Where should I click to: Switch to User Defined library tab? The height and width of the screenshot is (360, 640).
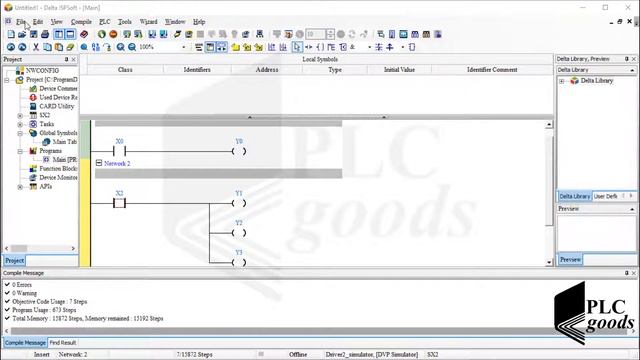[x=606, y=196]
